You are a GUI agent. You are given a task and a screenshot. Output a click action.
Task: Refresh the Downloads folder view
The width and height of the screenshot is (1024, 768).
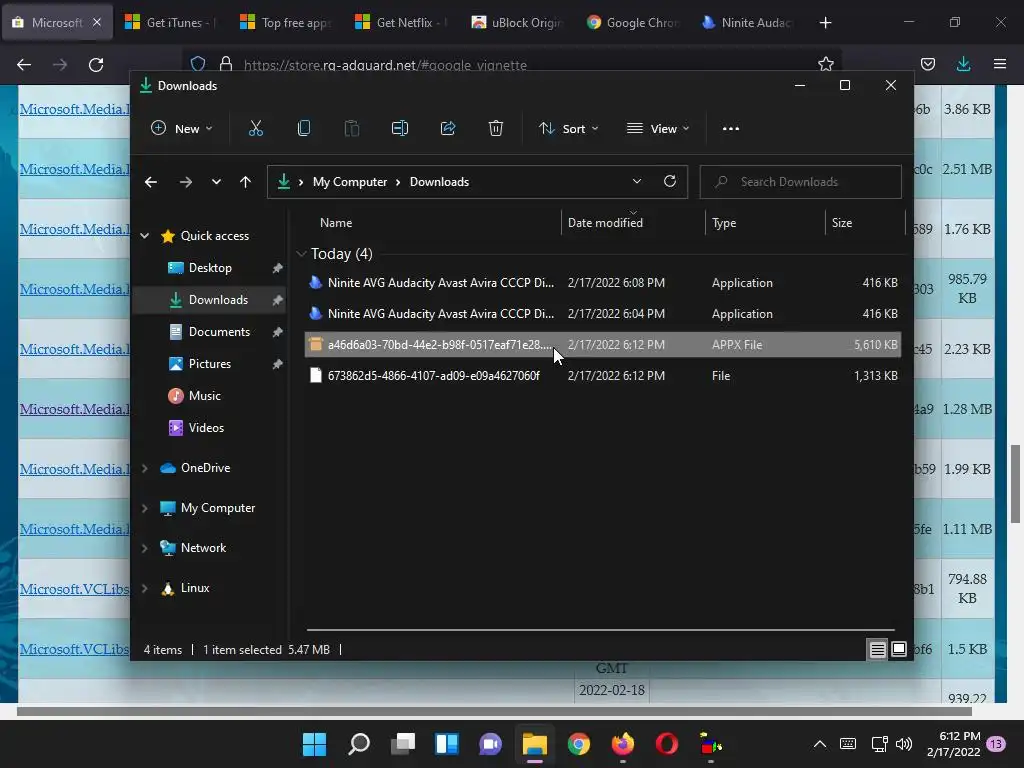[x=669, y=182]
